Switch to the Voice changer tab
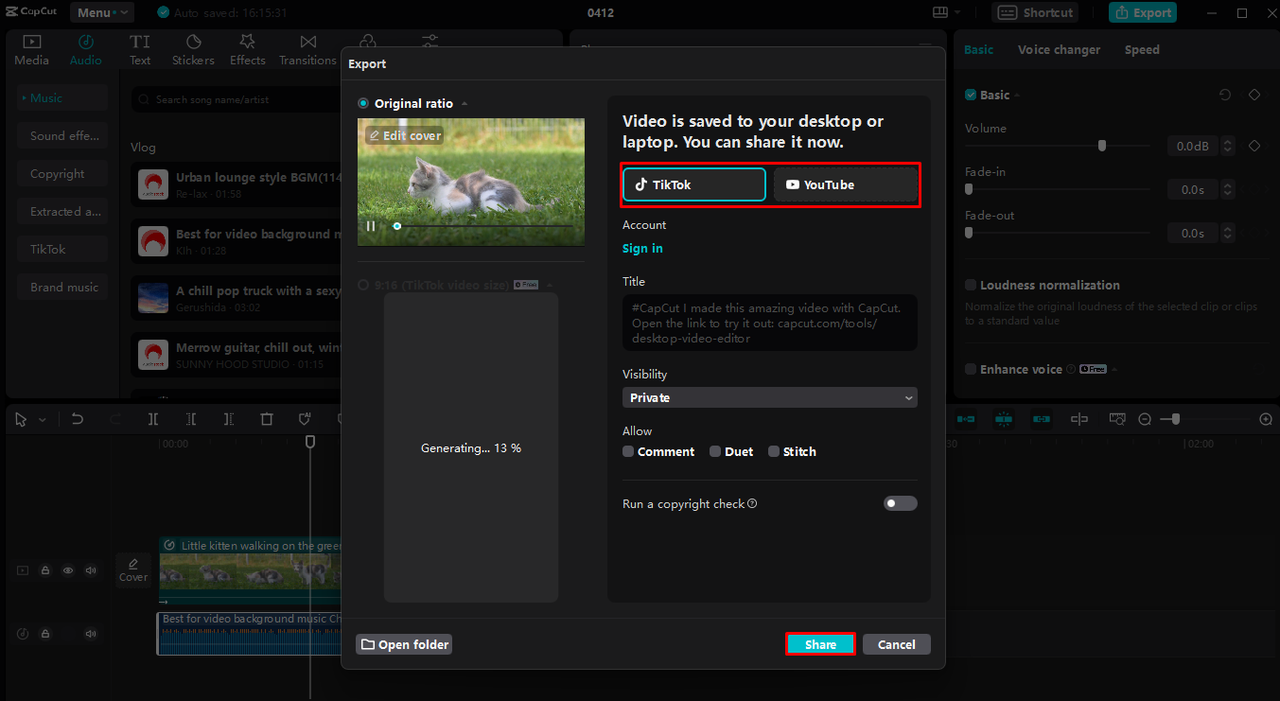Image resolution: width=1280 pixels, height=701 pixels. pos(1059,50)
